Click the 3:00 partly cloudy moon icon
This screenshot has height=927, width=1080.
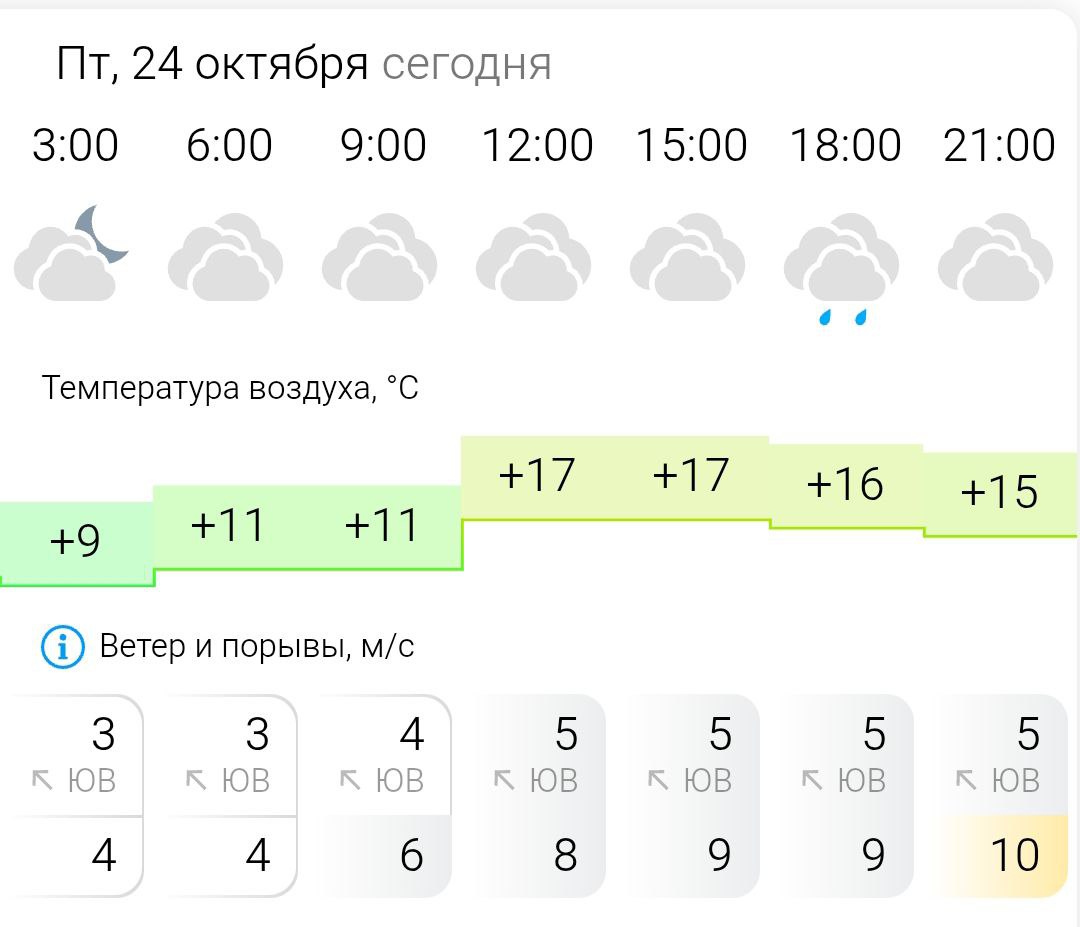pos(73,254)
